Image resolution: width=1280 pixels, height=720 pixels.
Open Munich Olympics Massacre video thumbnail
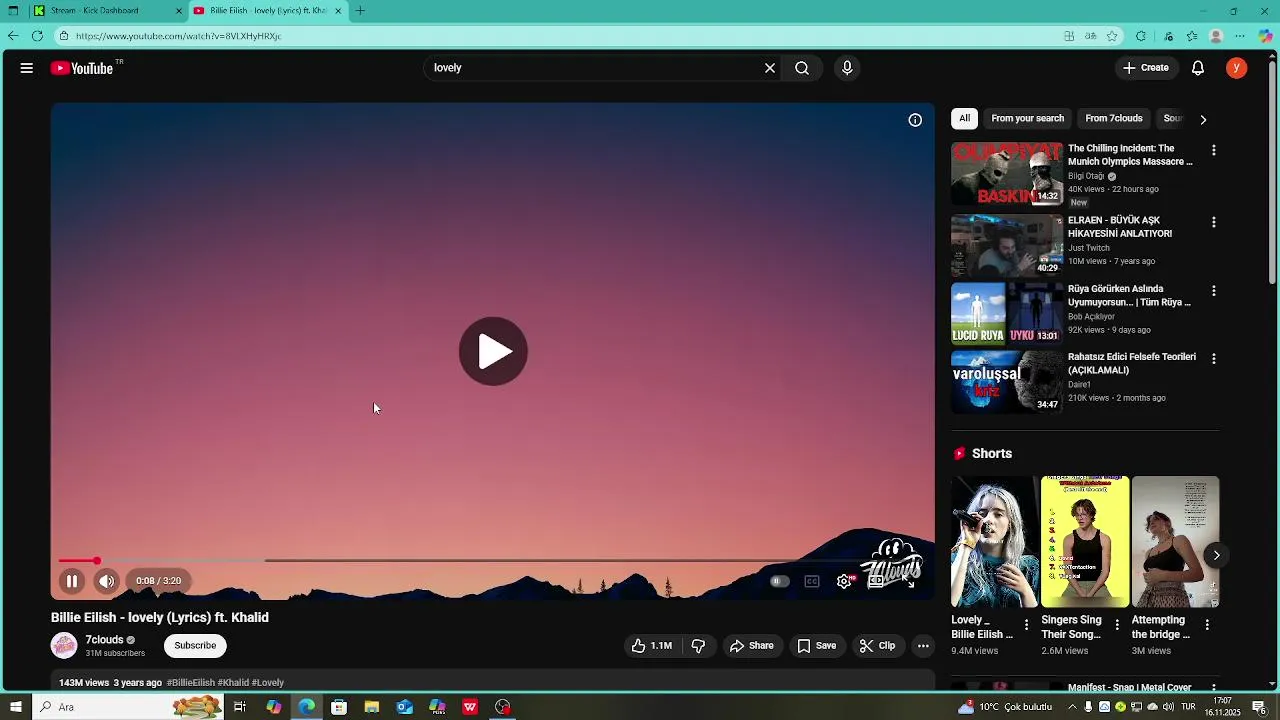(1006, 173)
